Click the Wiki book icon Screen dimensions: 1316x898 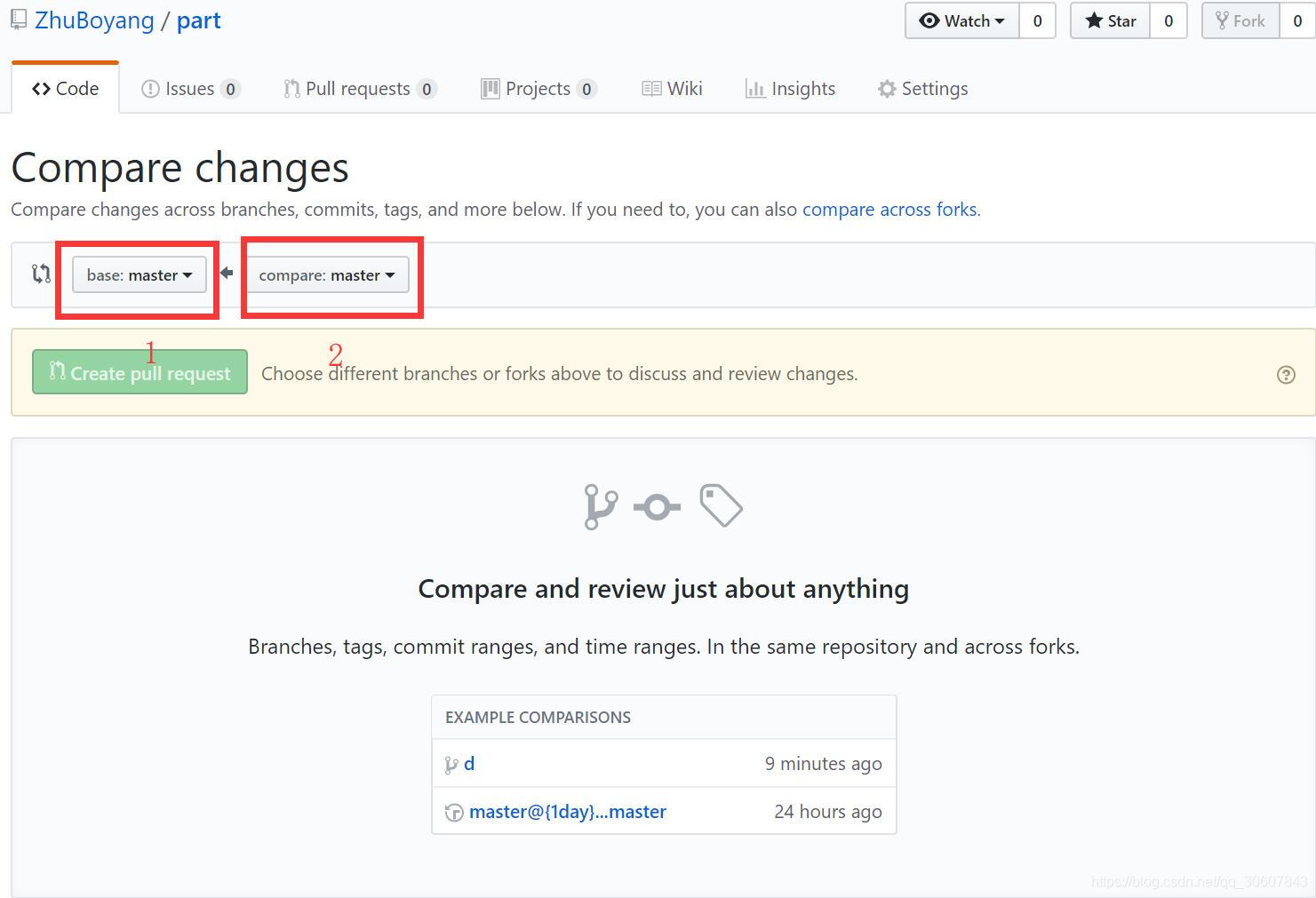pos(651,89)
